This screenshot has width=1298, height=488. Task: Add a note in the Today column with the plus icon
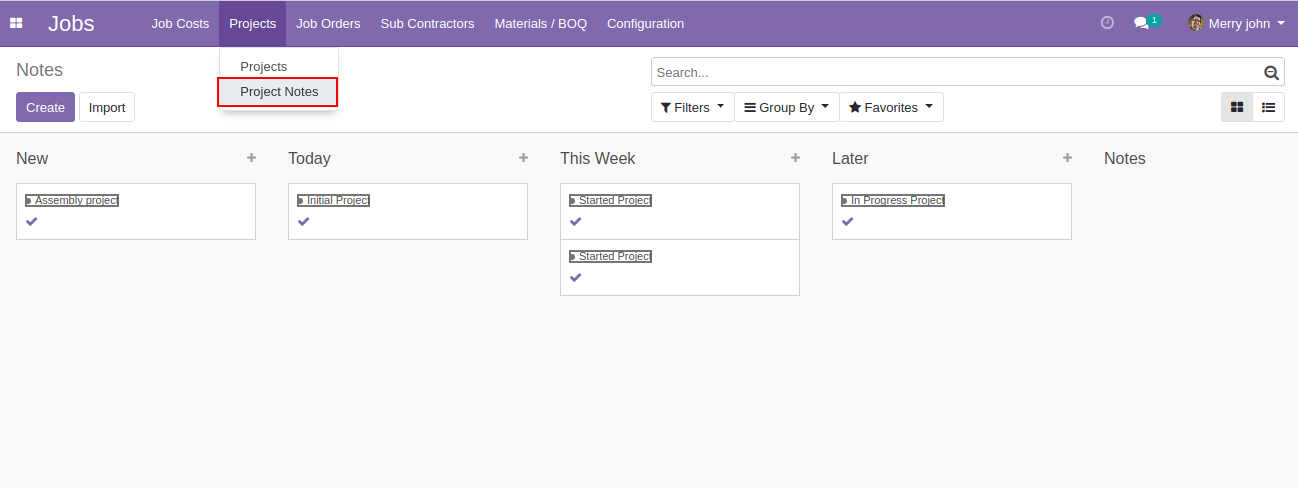point(523,158)
